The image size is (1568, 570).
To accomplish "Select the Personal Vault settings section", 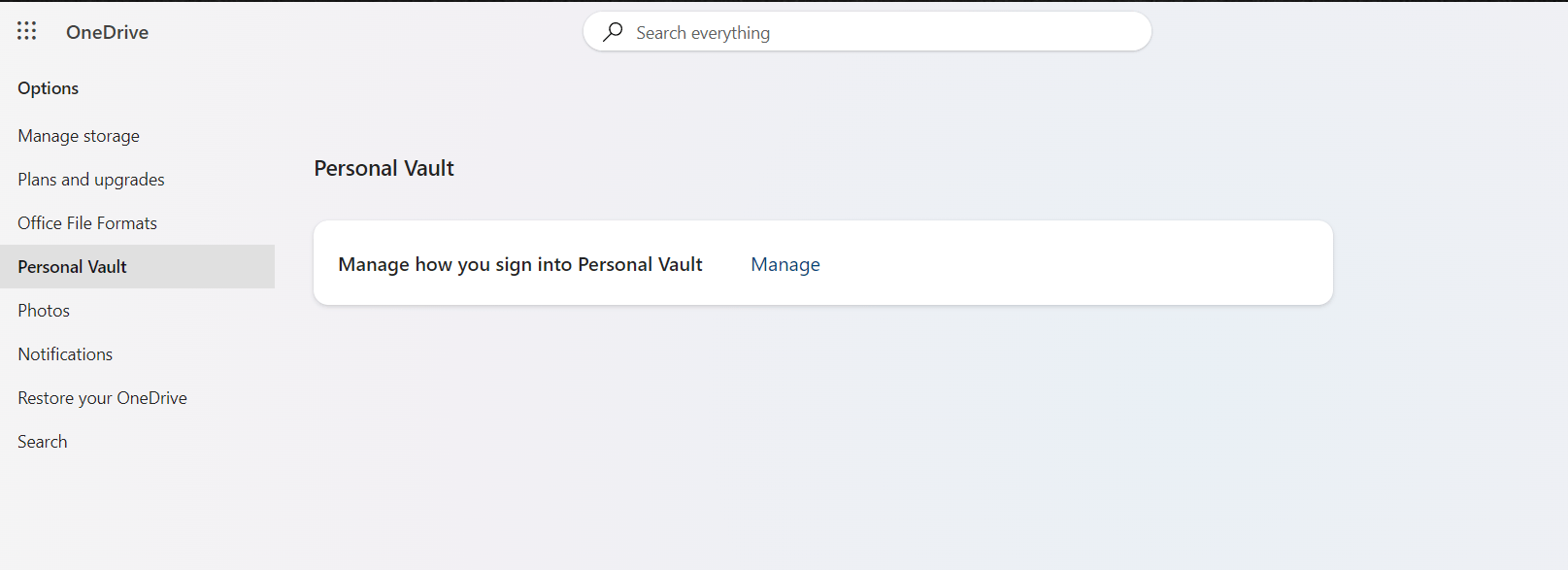I will (x=72, y=266).
